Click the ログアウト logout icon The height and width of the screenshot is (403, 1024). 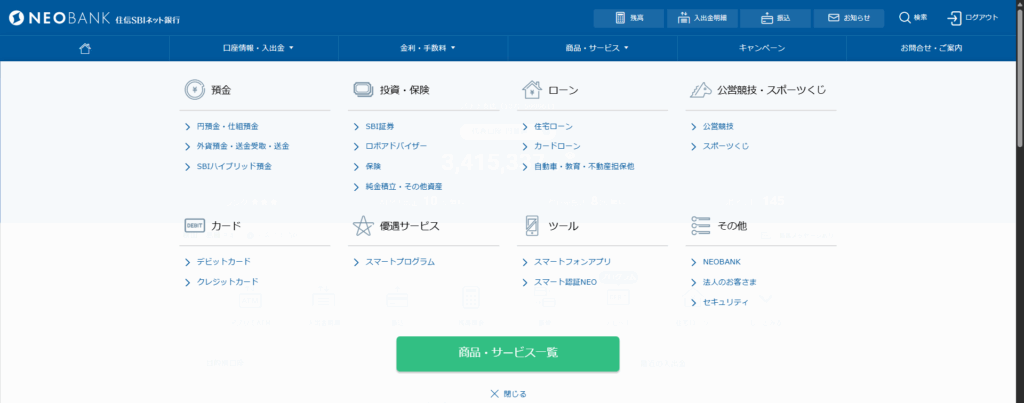pyautogui.click(x=954, y=18)
